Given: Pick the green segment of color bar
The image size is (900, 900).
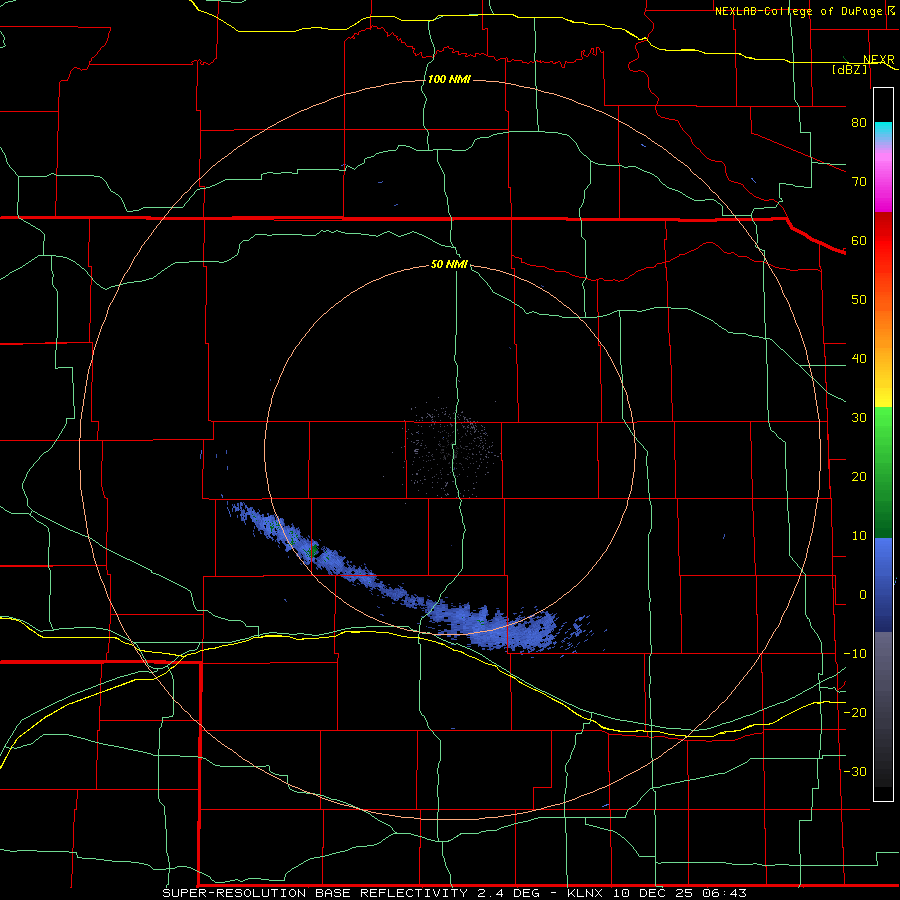Looking at the screenshot, I should (x=883, y=472).
